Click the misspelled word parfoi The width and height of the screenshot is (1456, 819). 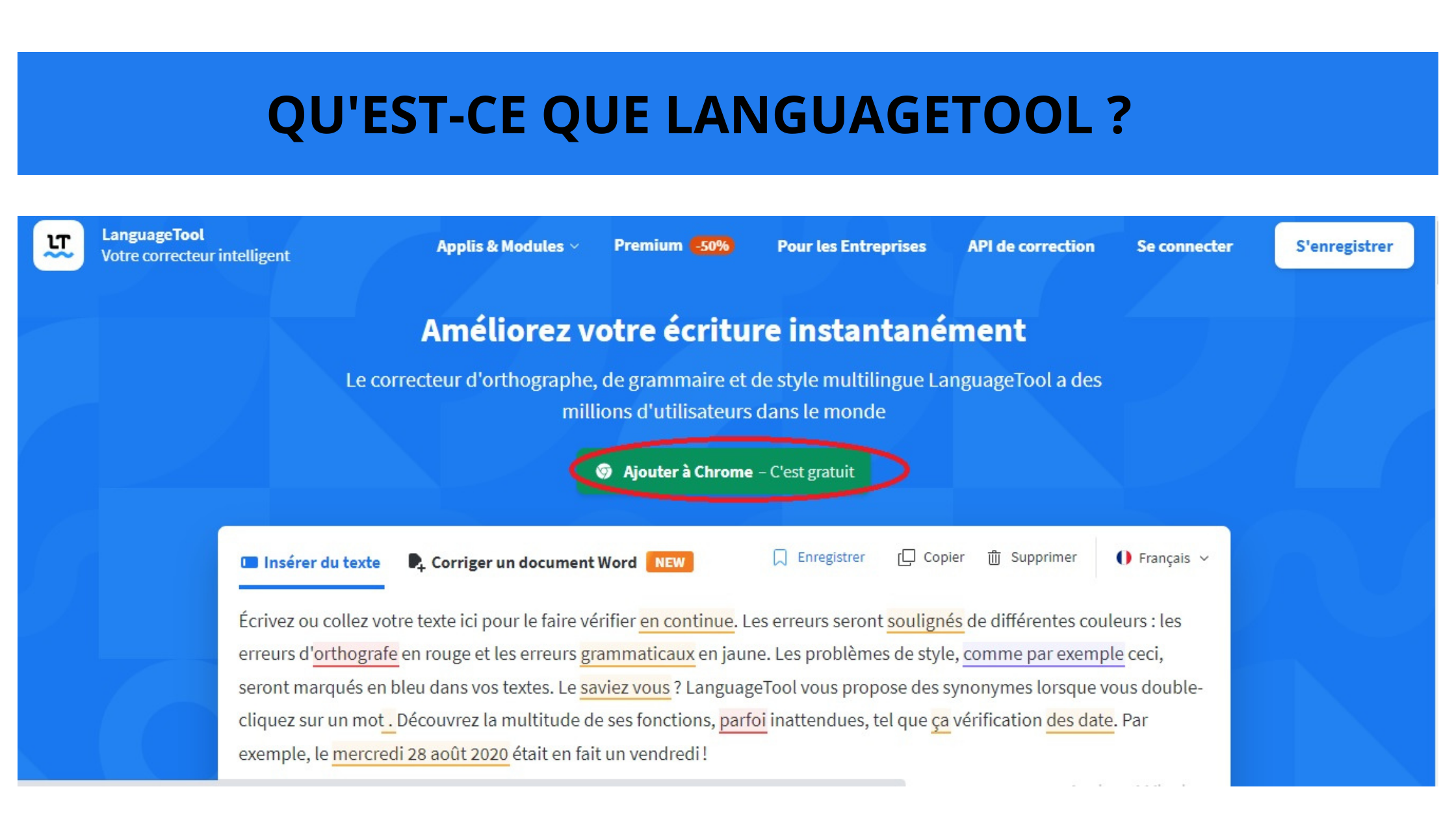[x=742, y=720]
